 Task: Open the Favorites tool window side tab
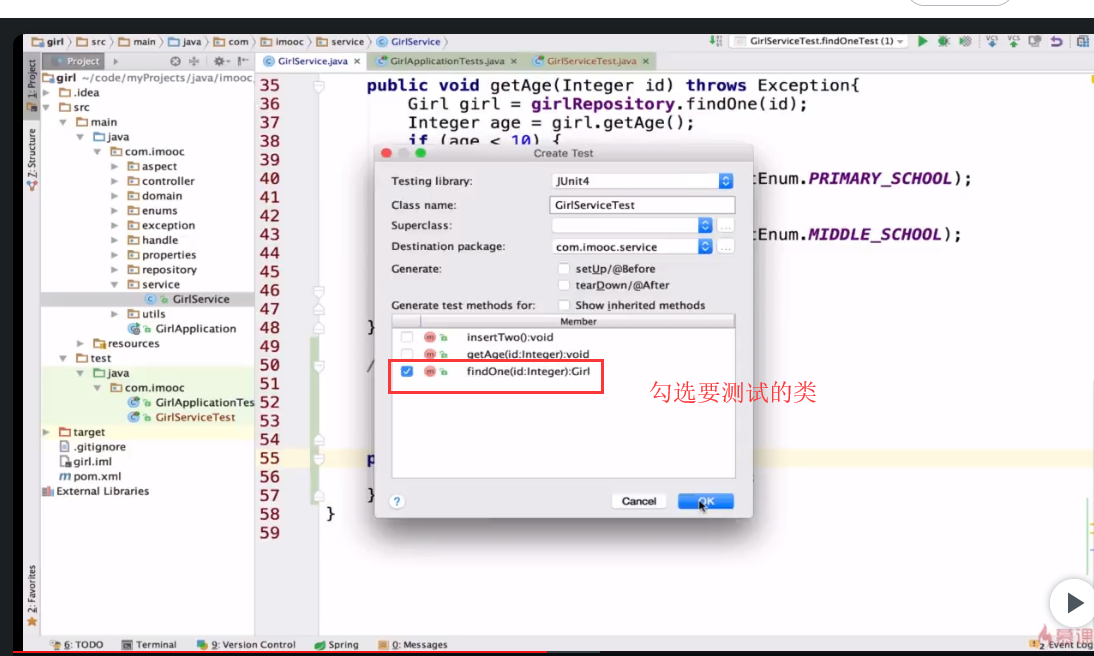pyautogui.click(x=31, y=595)
